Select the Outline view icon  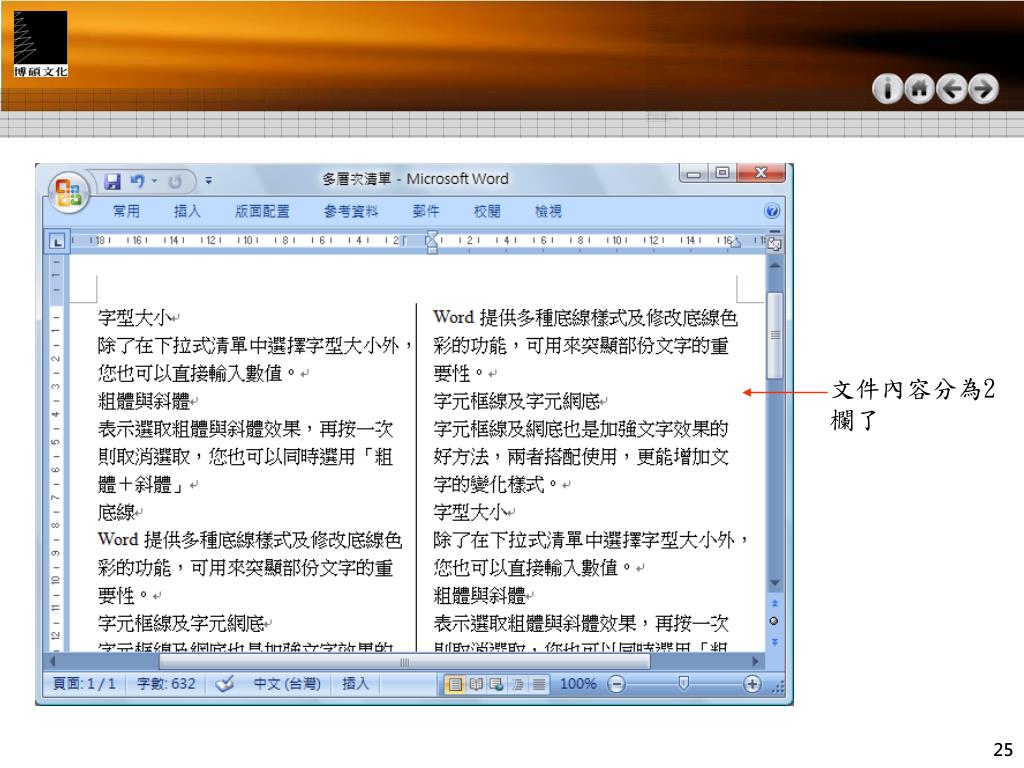(x=517, y=684)
